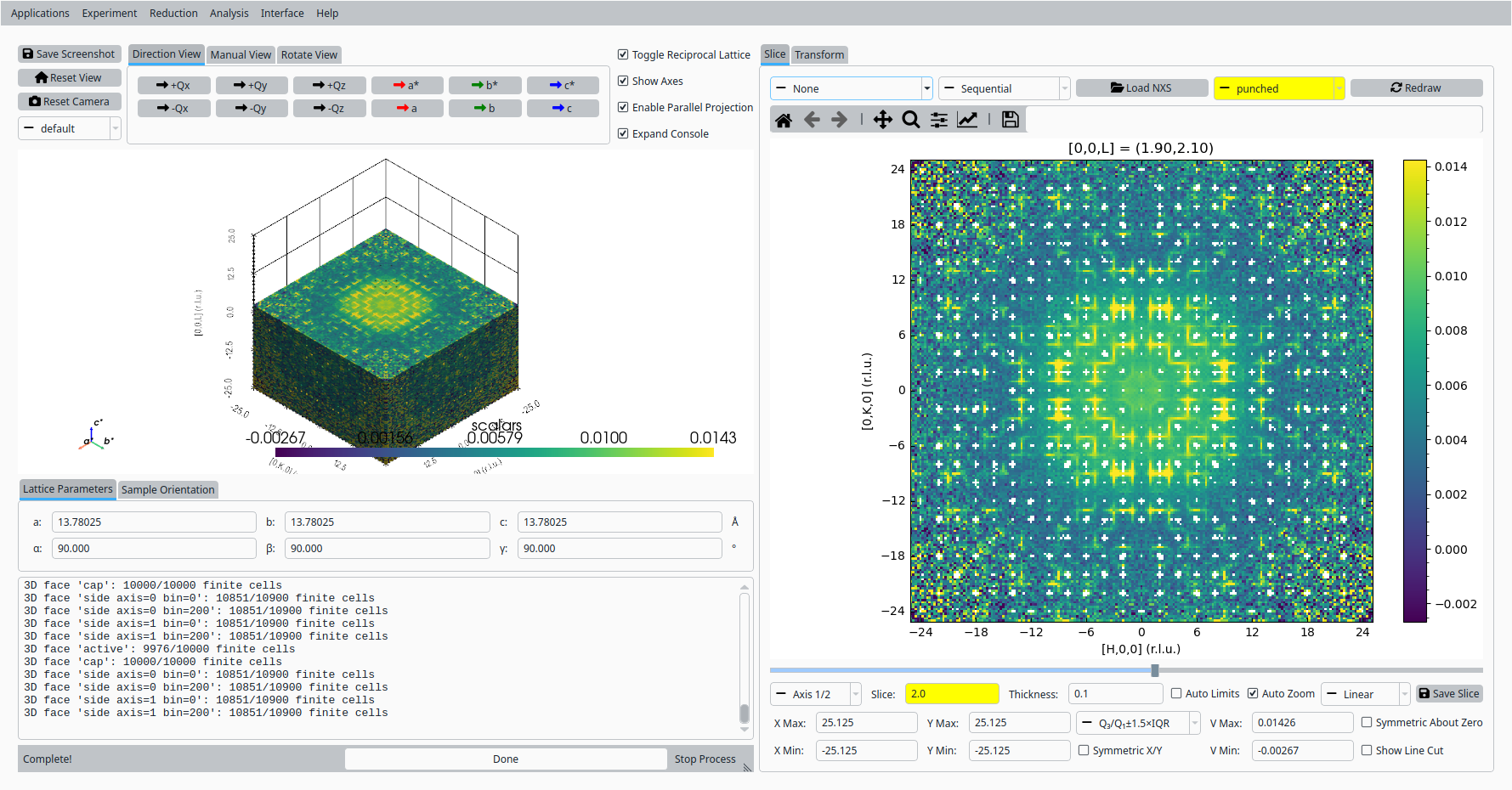Open the Reduction menu
This screenshot has width=1512, height=790.
click(x=173, y=13)
